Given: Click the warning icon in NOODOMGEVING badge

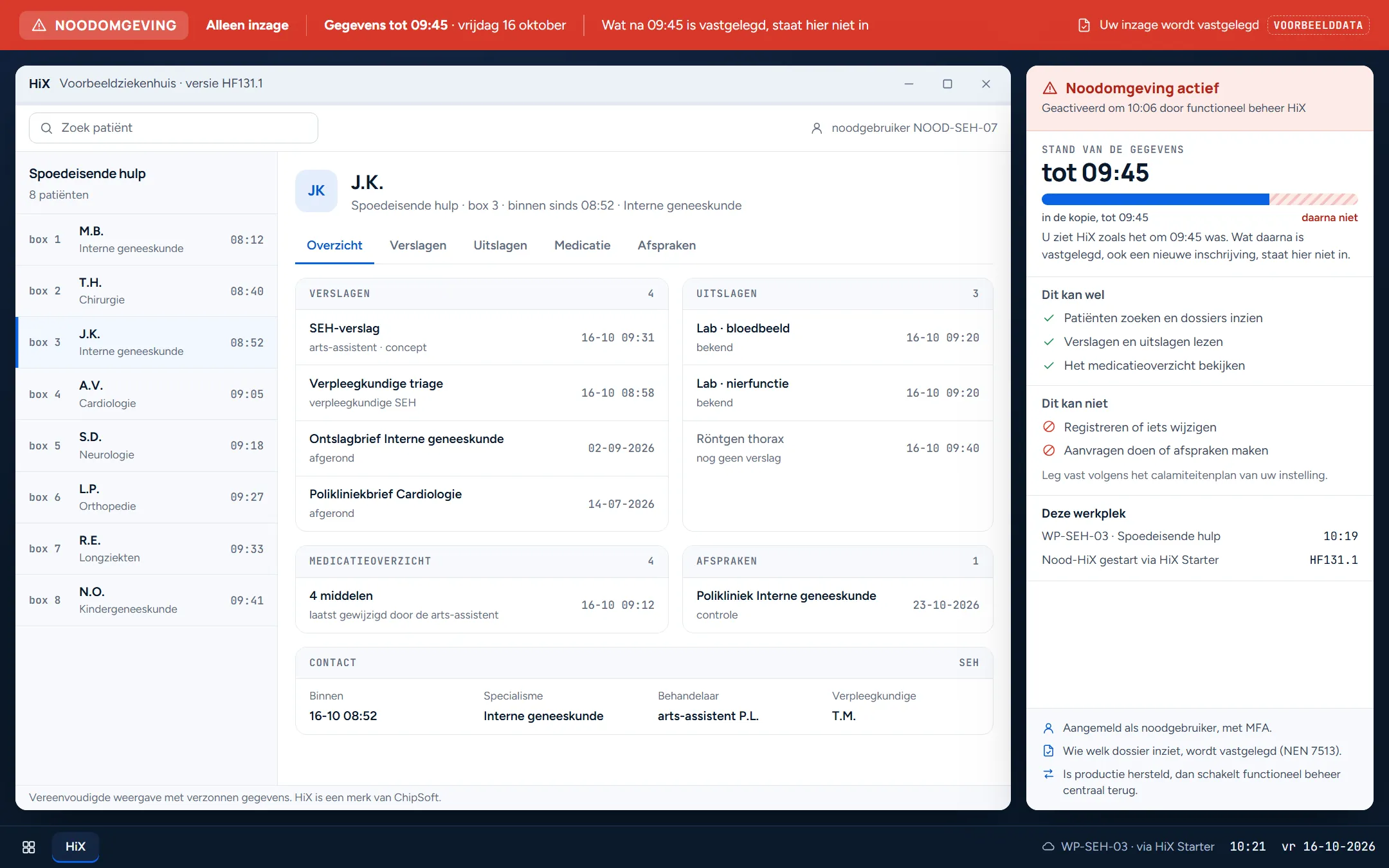Looking at the screenshot, I should click(39, 25).
